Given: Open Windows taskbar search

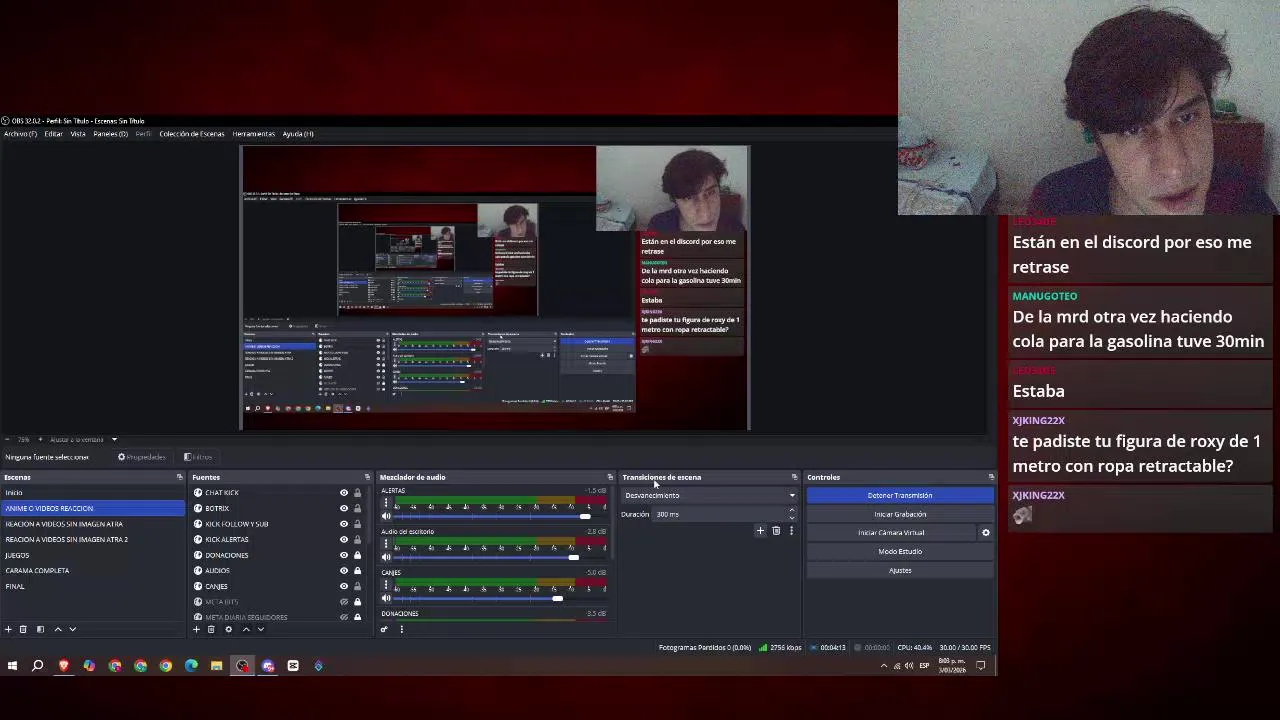Looking at the screenshot, I should click(x=38, y=666).
